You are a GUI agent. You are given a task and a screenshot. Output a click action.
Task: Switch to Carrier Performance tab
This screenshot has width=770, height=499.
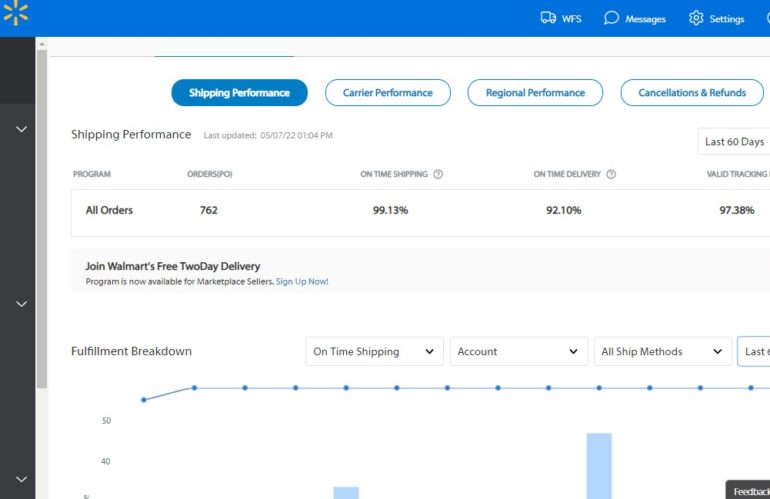coord(387,93)
